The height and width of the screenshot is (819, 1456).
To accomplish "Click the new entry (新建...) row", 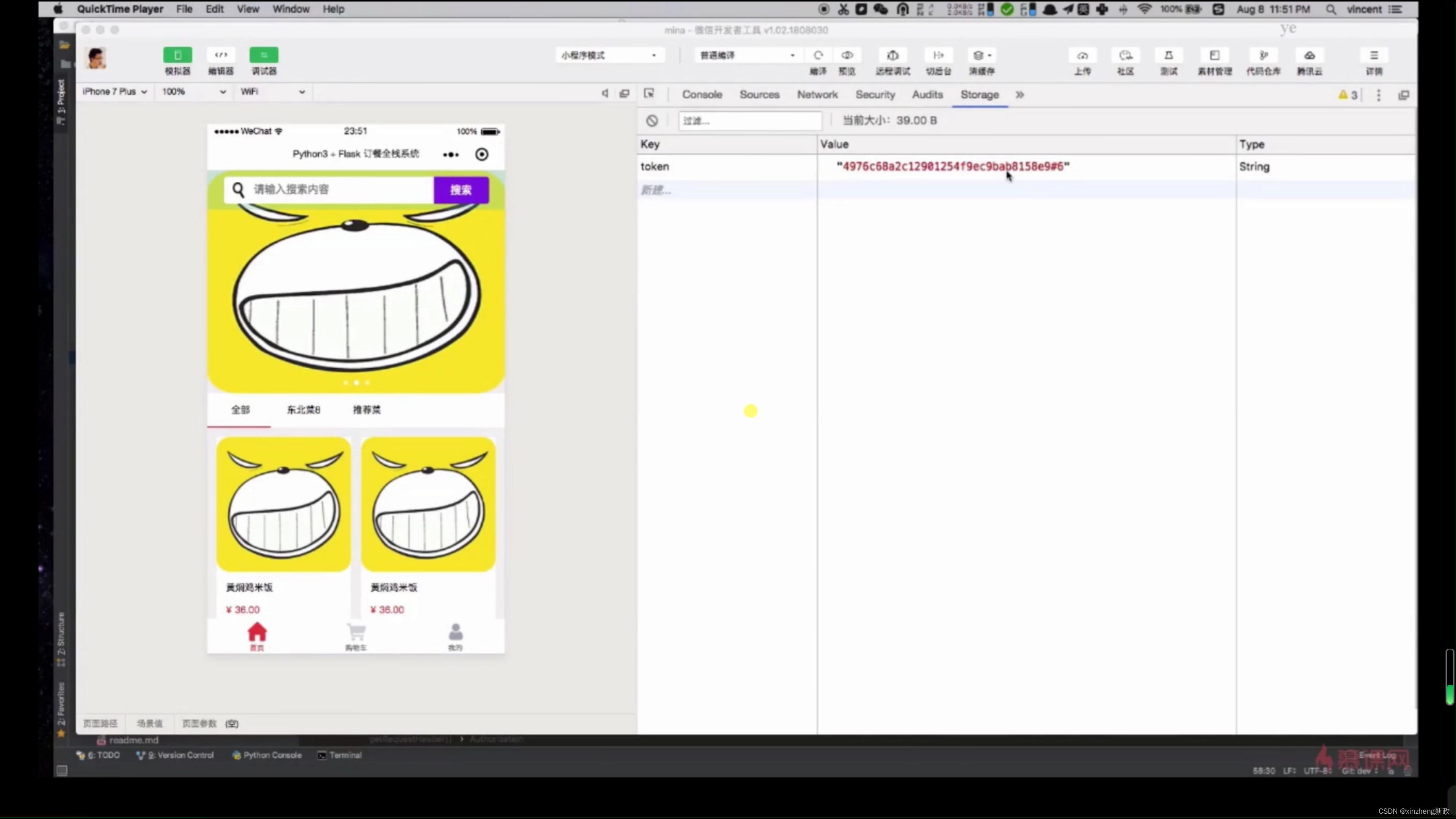I will pyautogui.click(x=1026, y=190).
